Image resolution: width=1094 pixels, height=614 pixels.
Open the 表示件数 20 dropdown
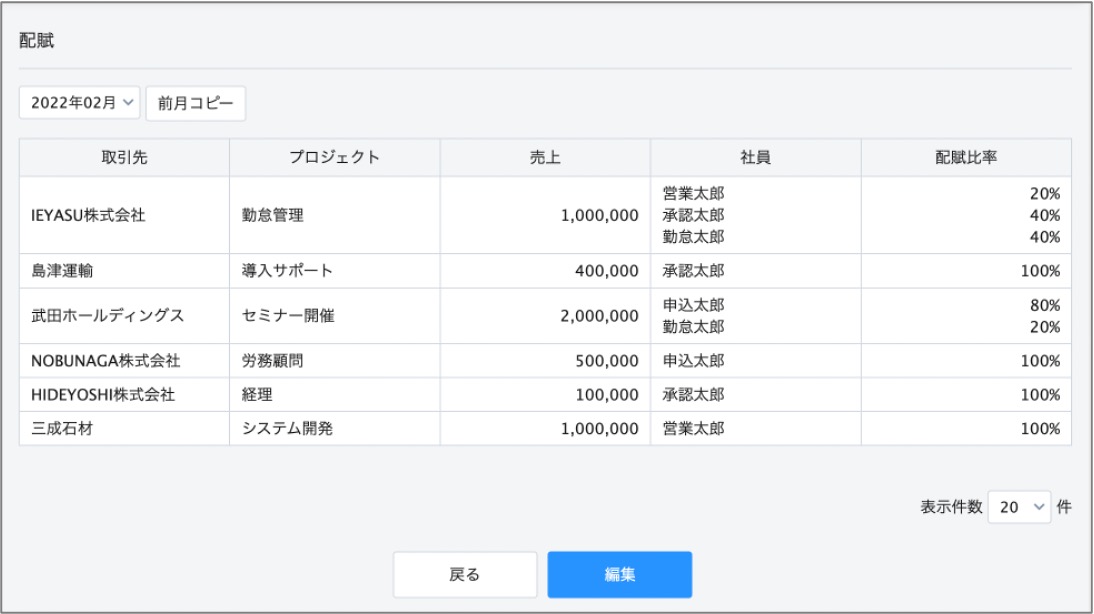(1019, 507)
